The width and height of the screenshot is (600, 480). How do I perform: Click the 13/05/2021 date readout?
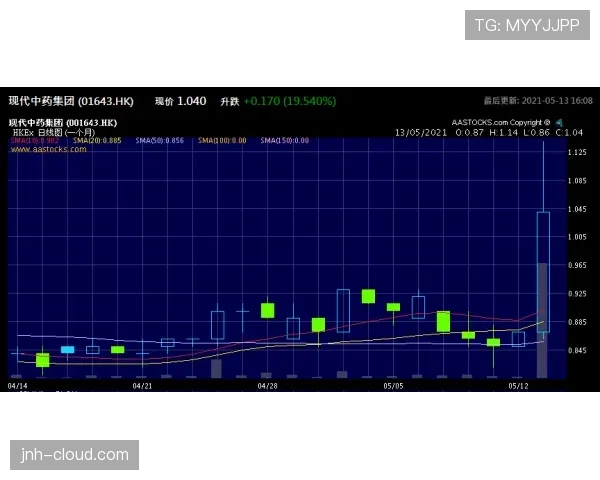coord(421,133)
